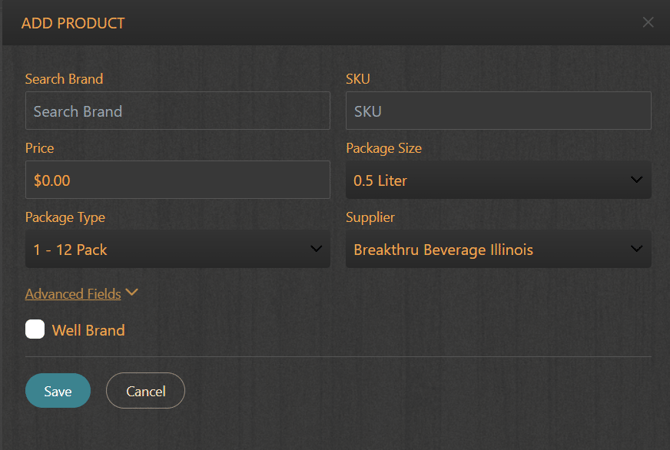Click the chevron arrow in Package Size
Viewport: 670px width, 450px height.
coord(636,180)
